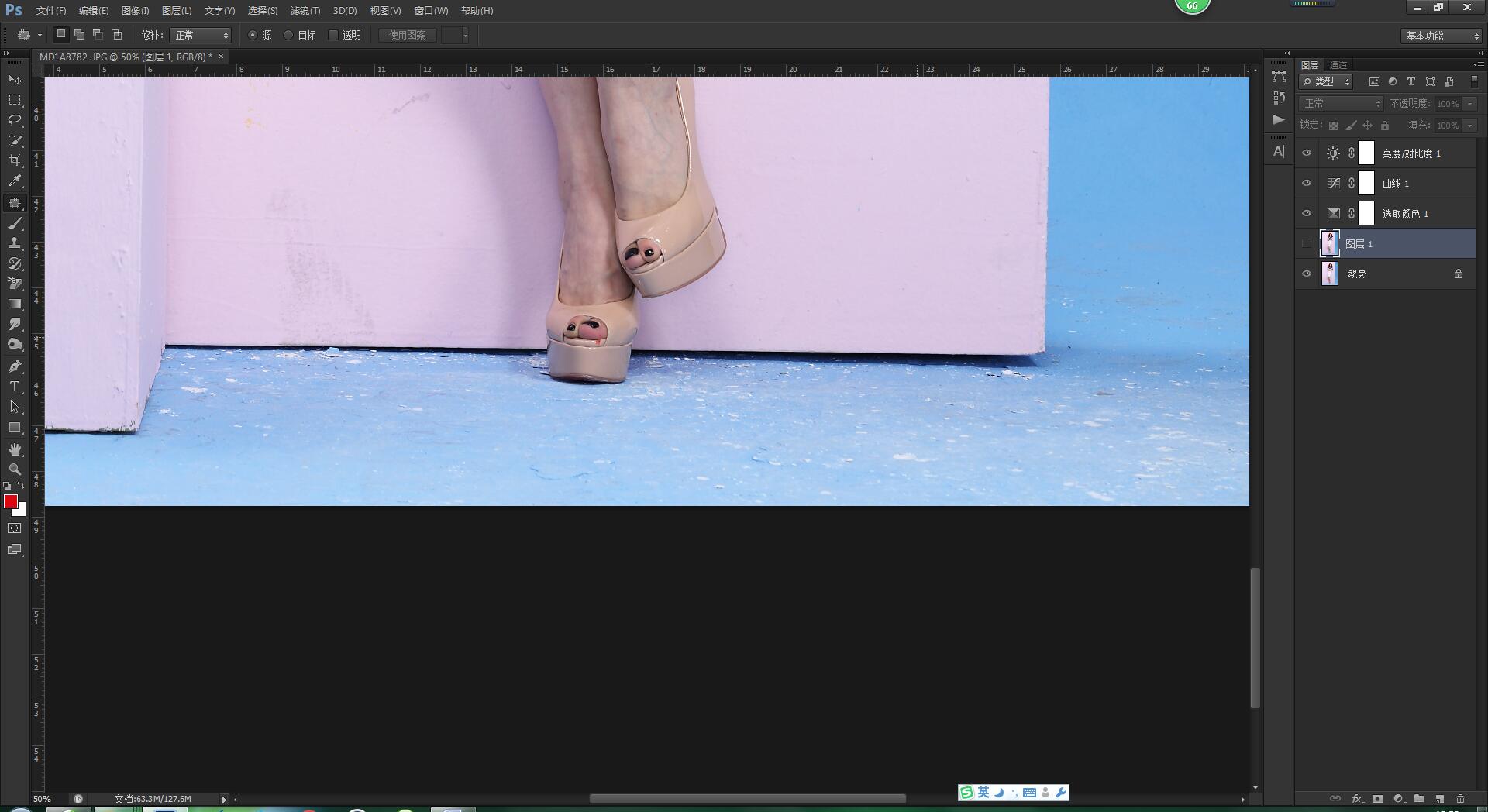The image size is (1488, 812).
Task: Select the Zoom tool
Action: coord(15,470)
